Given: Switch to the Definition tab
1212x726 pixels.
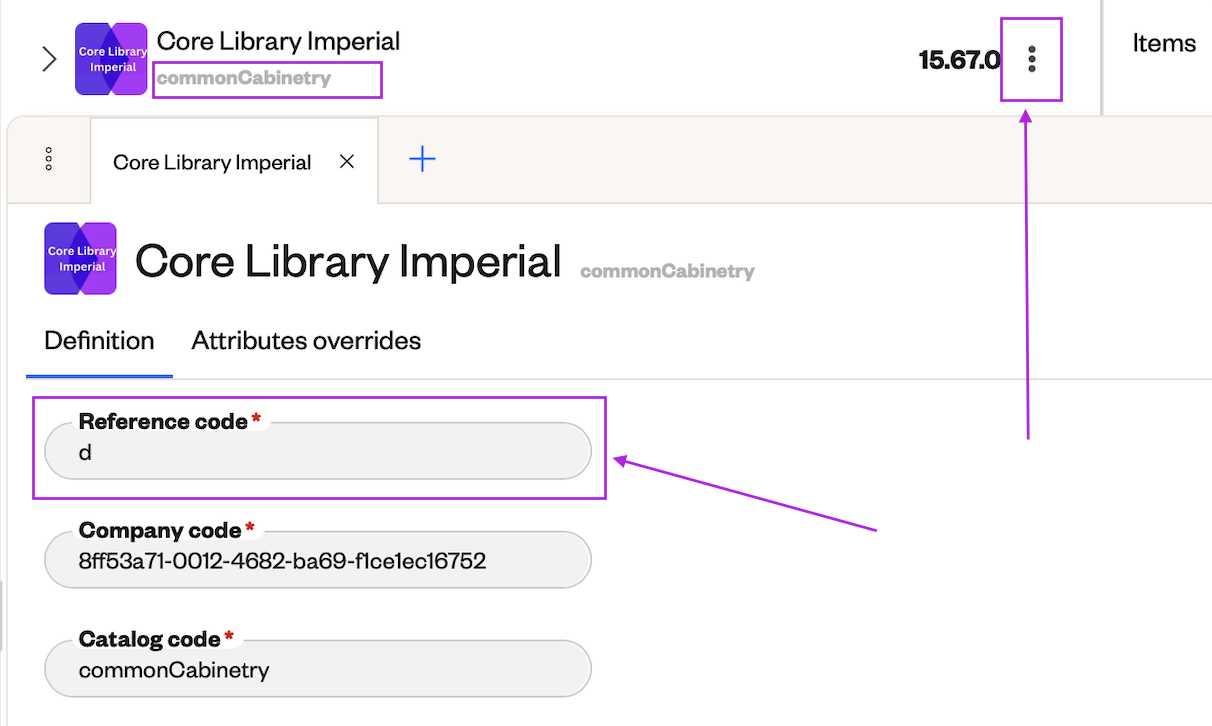Looking at the screenshot, I should point(99,340).
